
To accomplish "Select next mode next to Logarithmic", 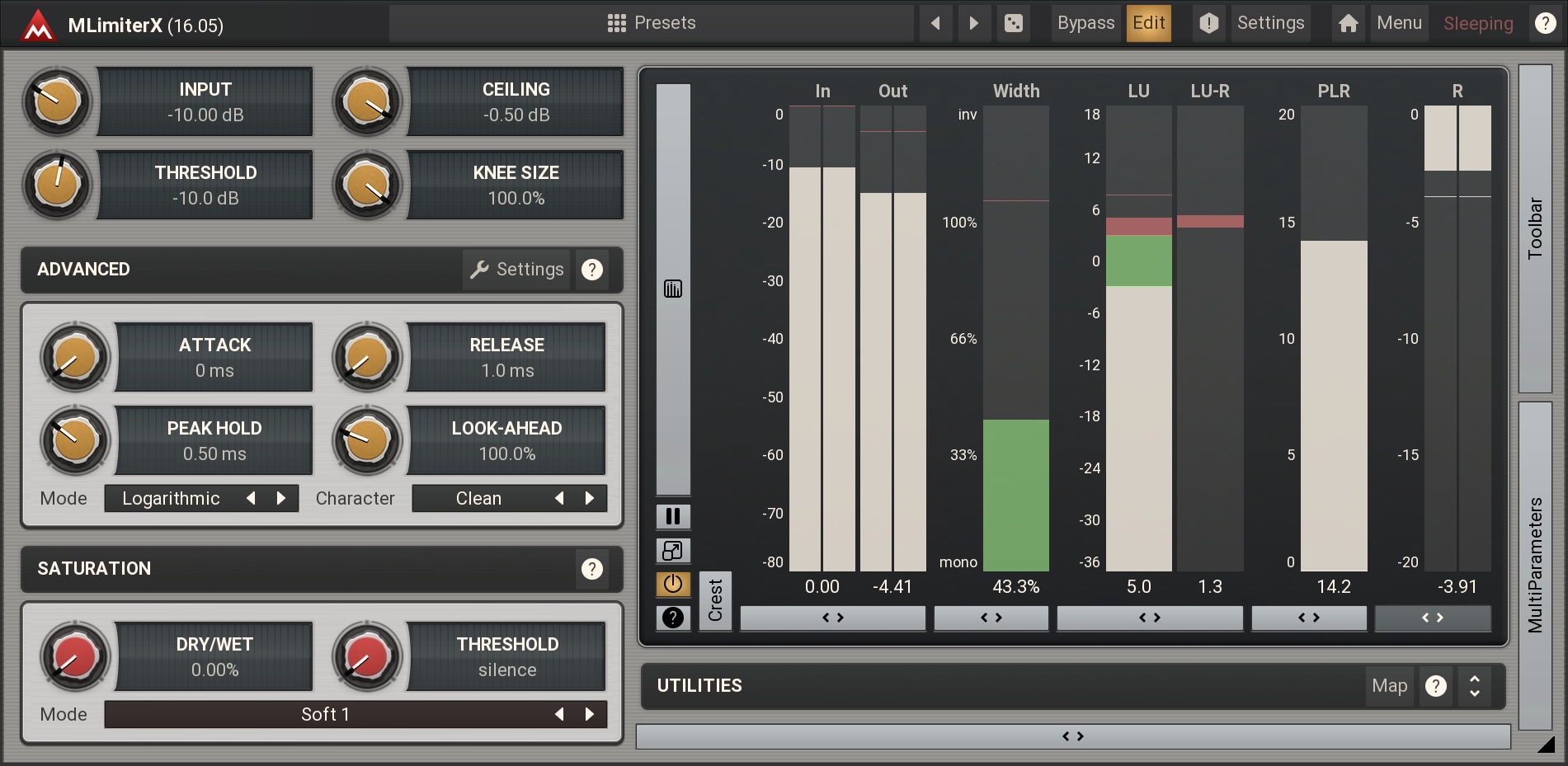I will 281,498.
